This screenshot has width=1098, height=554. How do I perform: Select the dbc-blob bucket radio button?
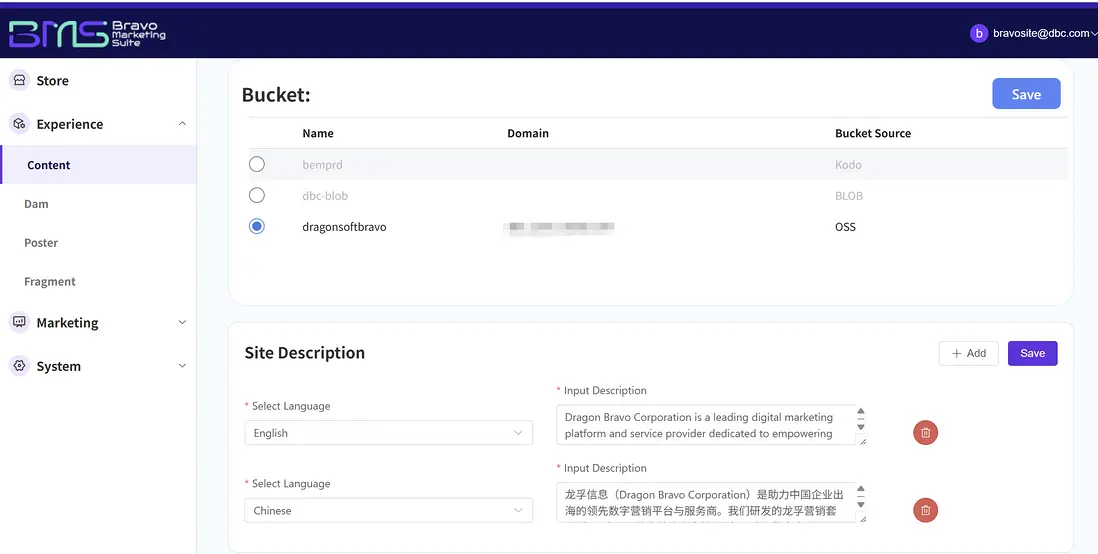click(x=257, y=195)
